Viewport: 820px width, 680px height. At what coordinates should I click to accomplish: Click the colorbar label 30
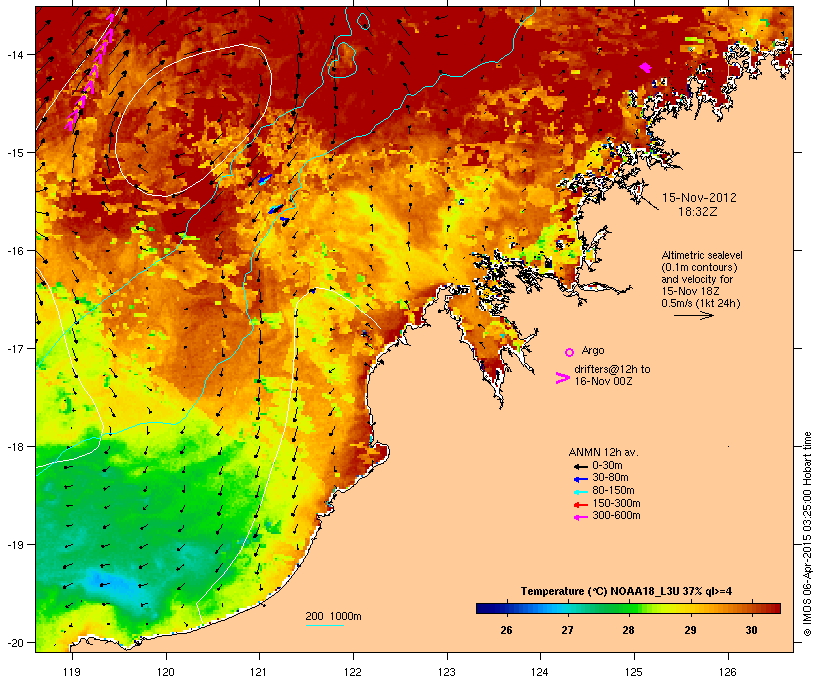point(751,630)
